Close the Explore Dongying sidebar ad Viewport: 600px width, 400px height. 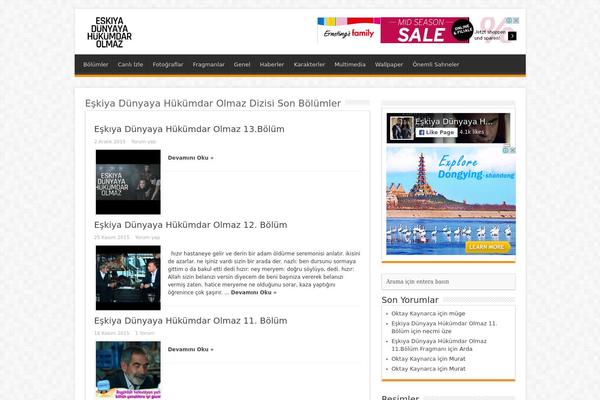point(513,150)
